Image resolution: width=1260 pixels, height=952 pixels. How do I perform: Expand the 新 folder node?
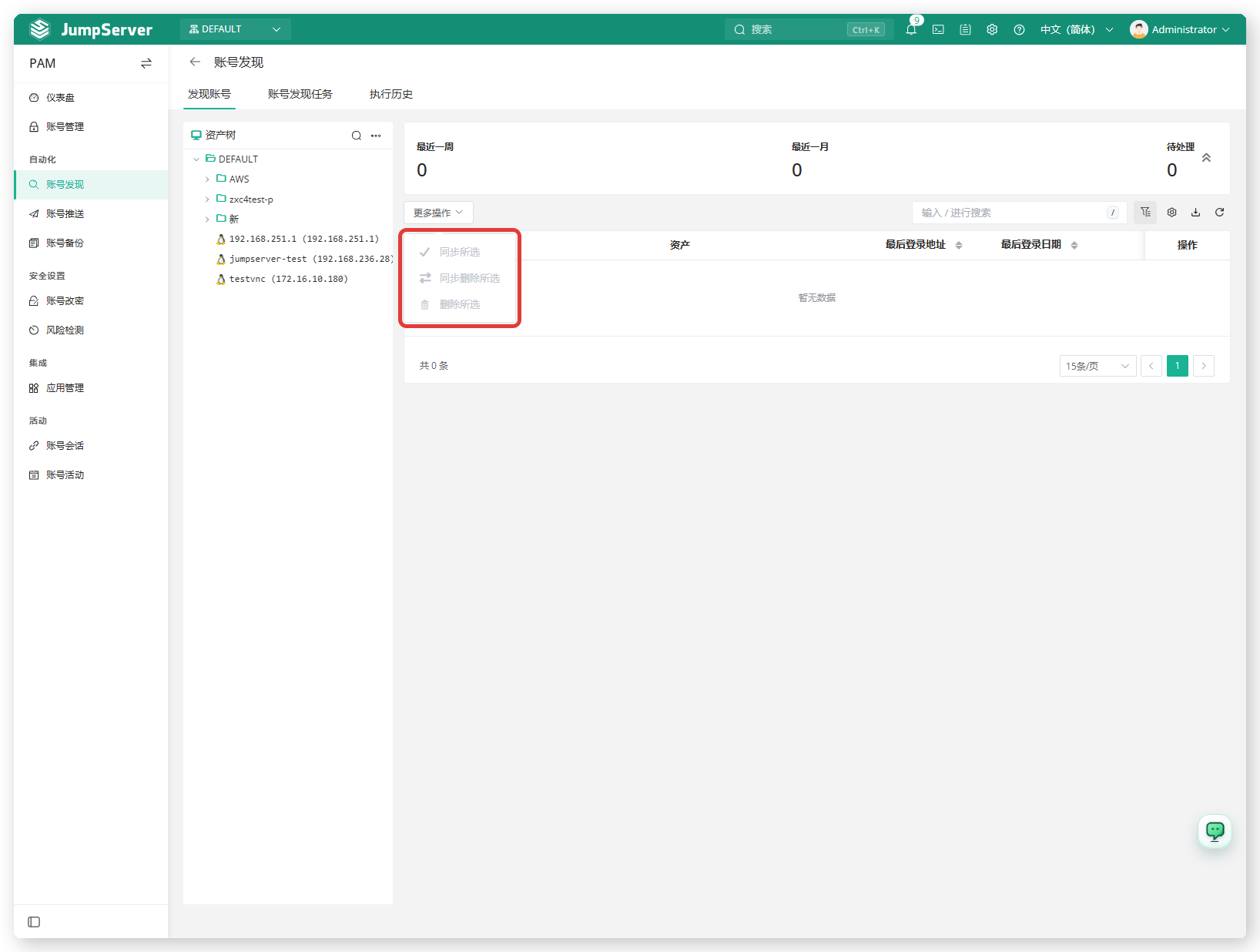click(207, 220)
